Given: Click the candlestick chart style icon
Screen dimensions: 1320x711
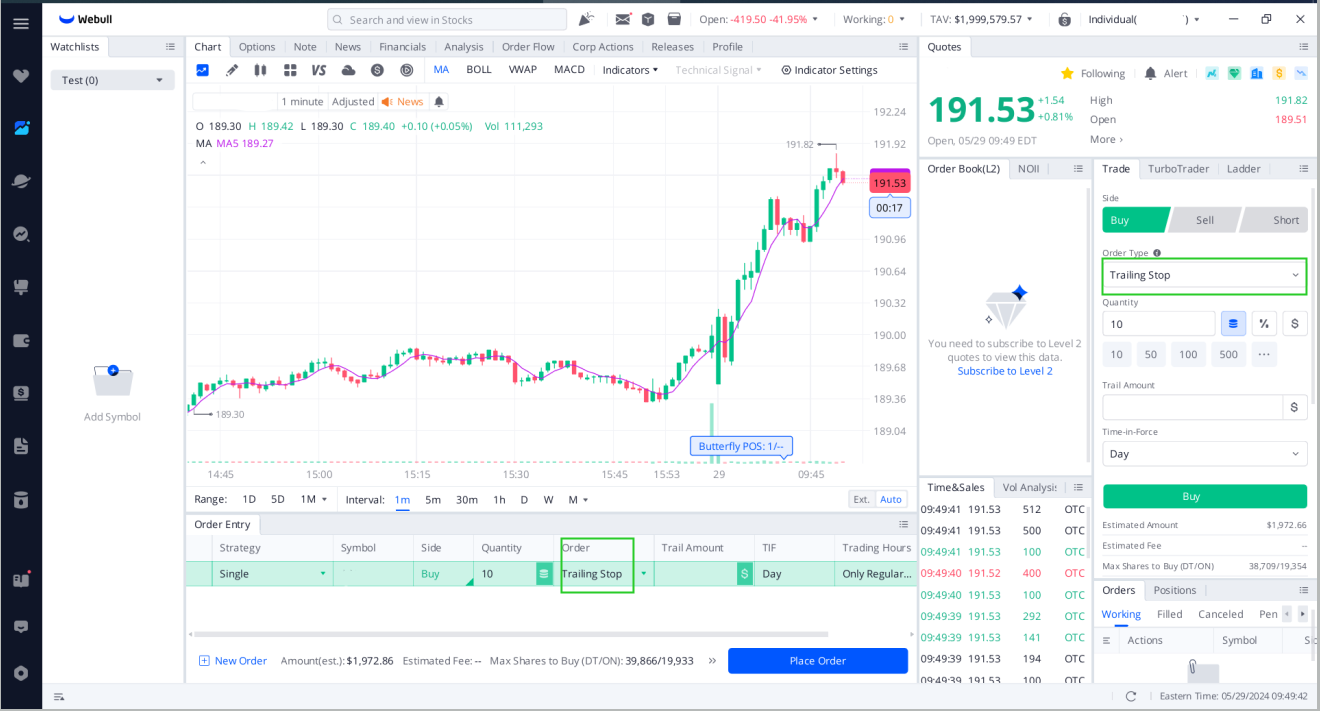Looking at the screenshot, I should (x=260, y=70).
